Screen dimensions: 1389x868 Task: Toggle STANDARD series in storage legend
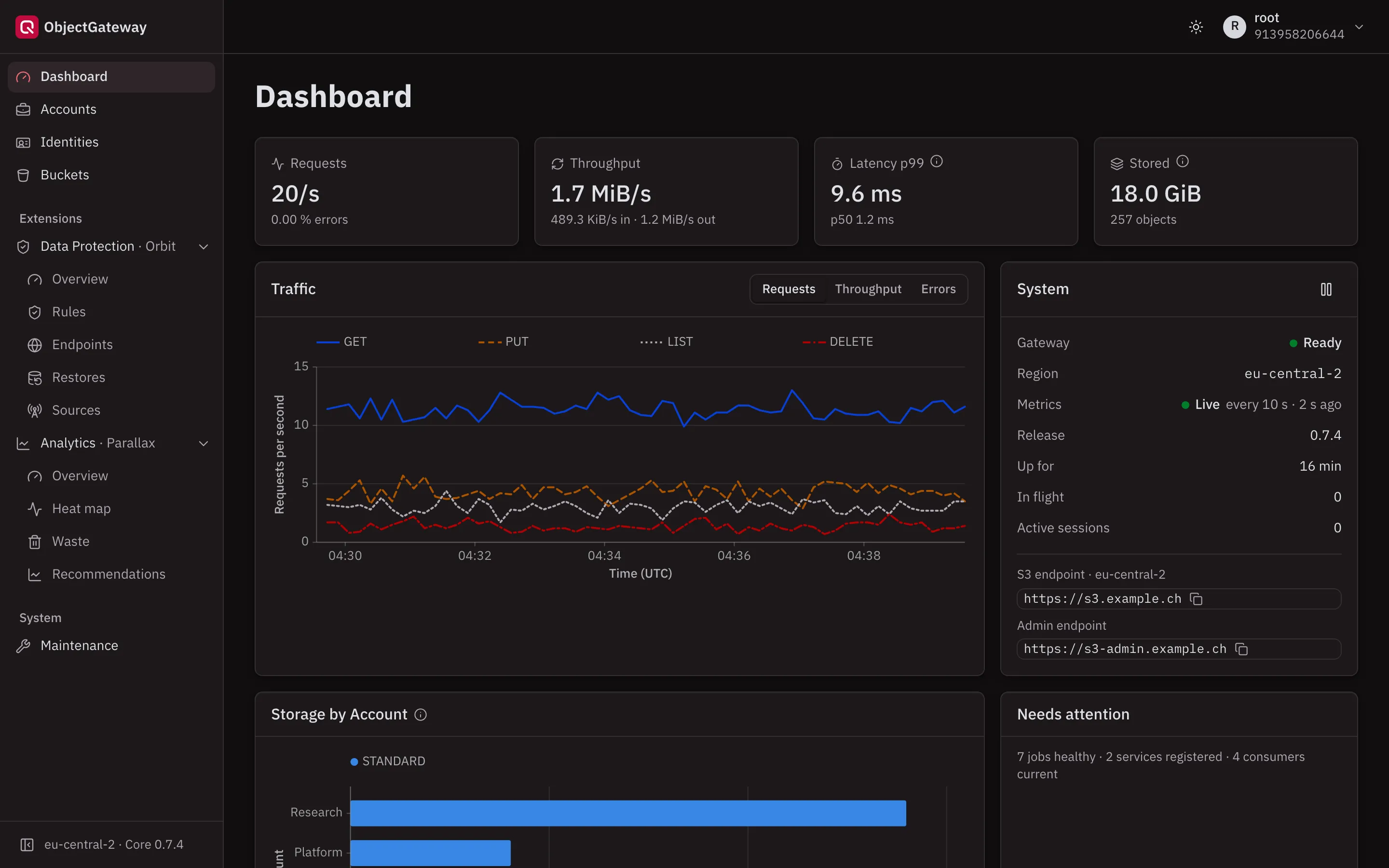click(388, 762)
